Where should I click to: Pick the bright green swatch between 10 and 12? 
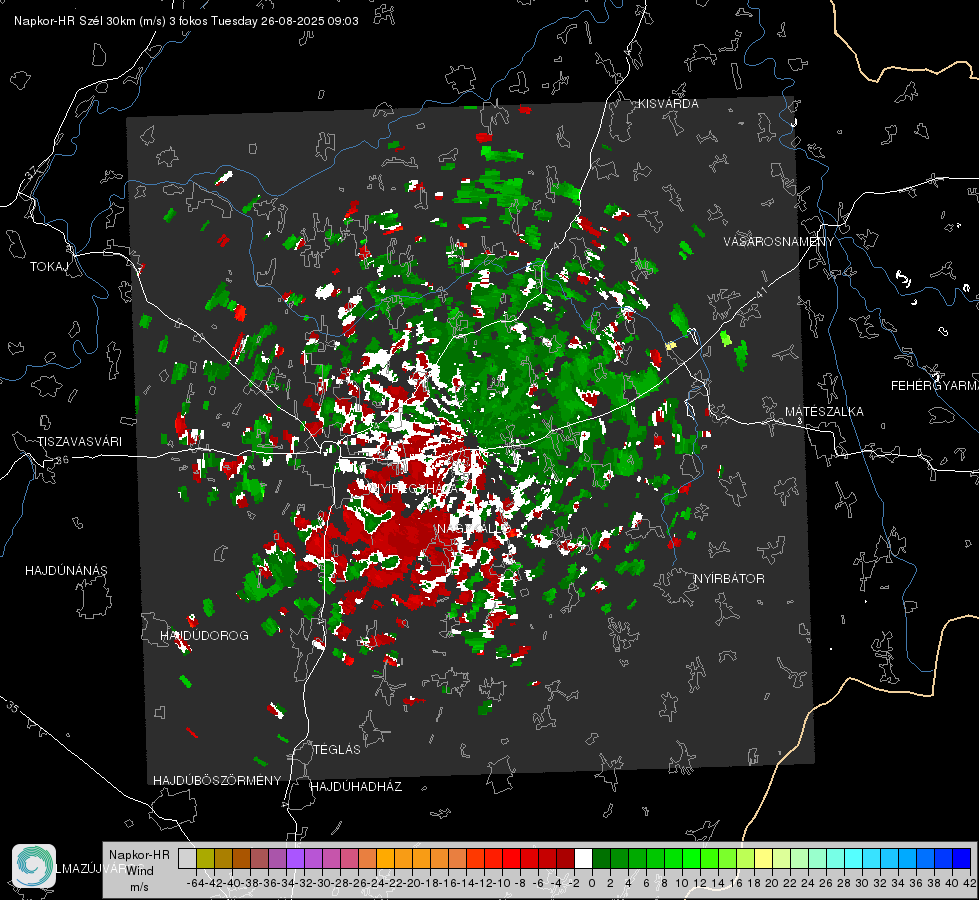[x=691, y=858]
